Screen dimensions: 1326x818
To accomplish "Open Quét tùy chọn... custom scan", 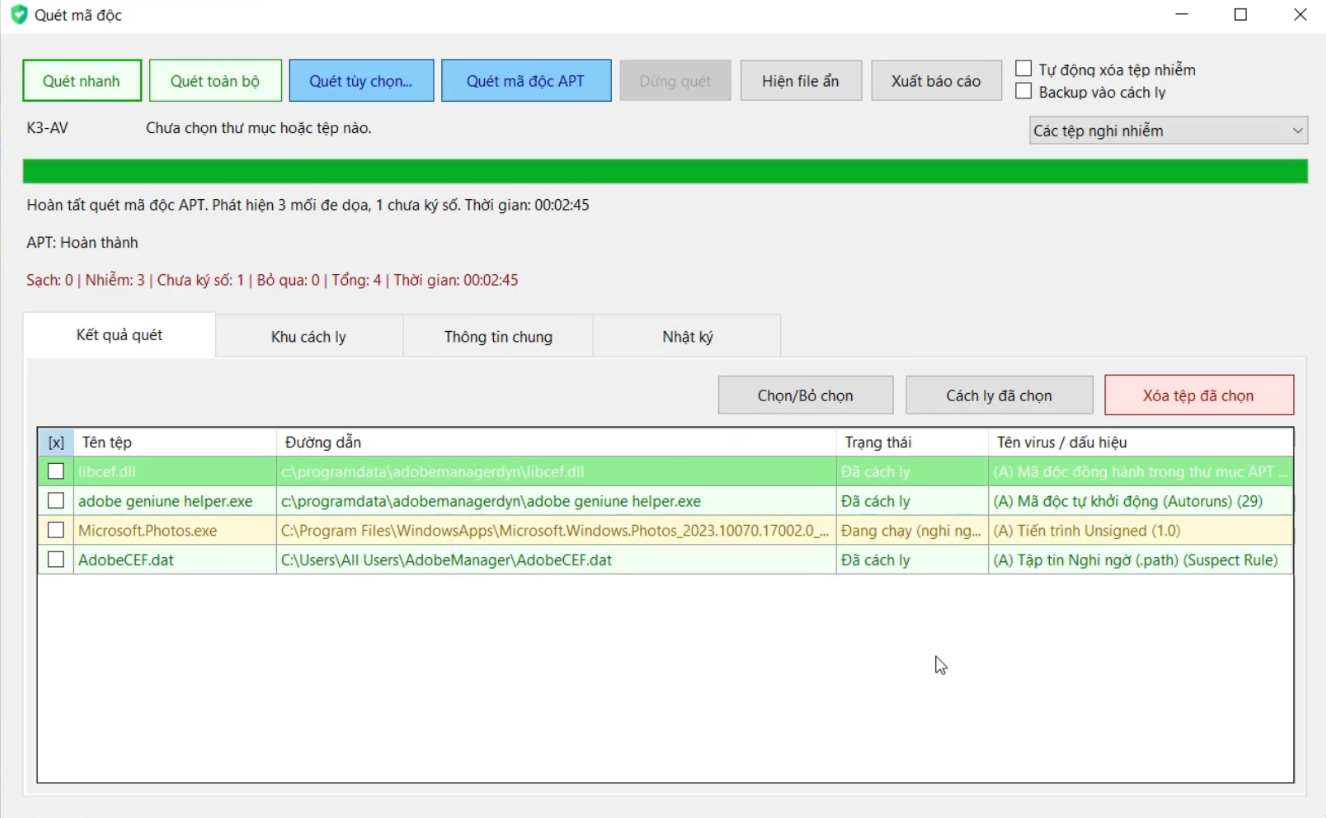I will point(361,81).
